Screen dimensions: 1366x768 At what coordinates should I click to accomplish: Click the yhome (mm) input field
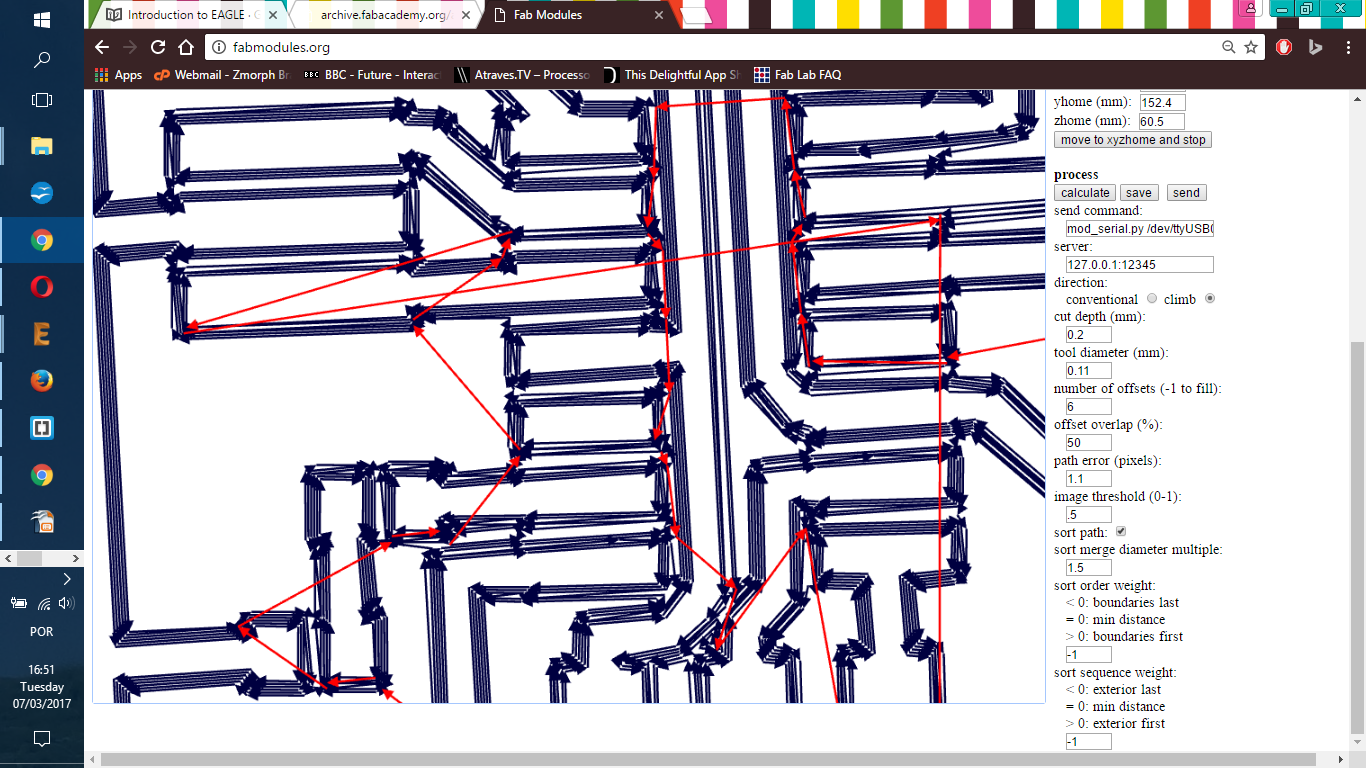click(x=1162, y=102)
